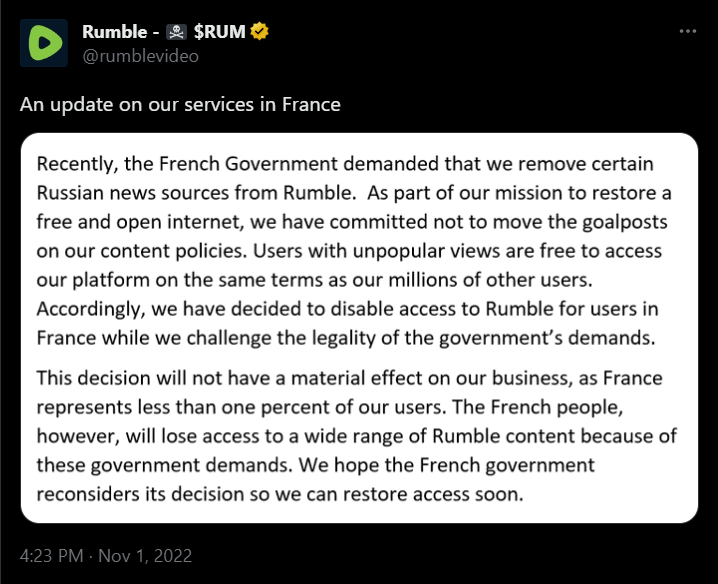The image size is (718, 584).
Task: Click the Rumble green play-logo avatar
Action: click(44, 43)
